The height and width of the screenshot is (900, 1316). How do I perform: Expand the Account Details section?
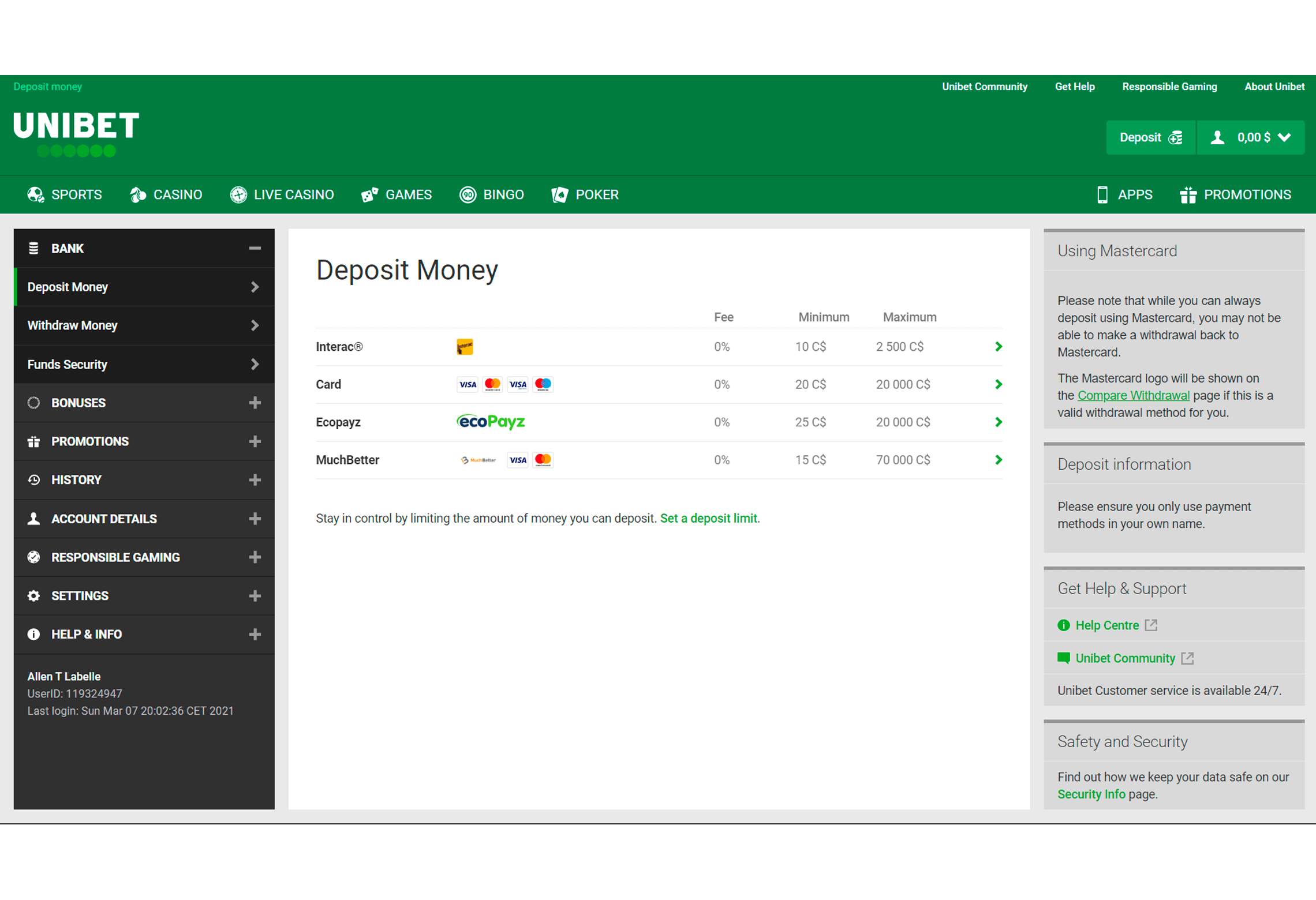(x=255, y=519)
